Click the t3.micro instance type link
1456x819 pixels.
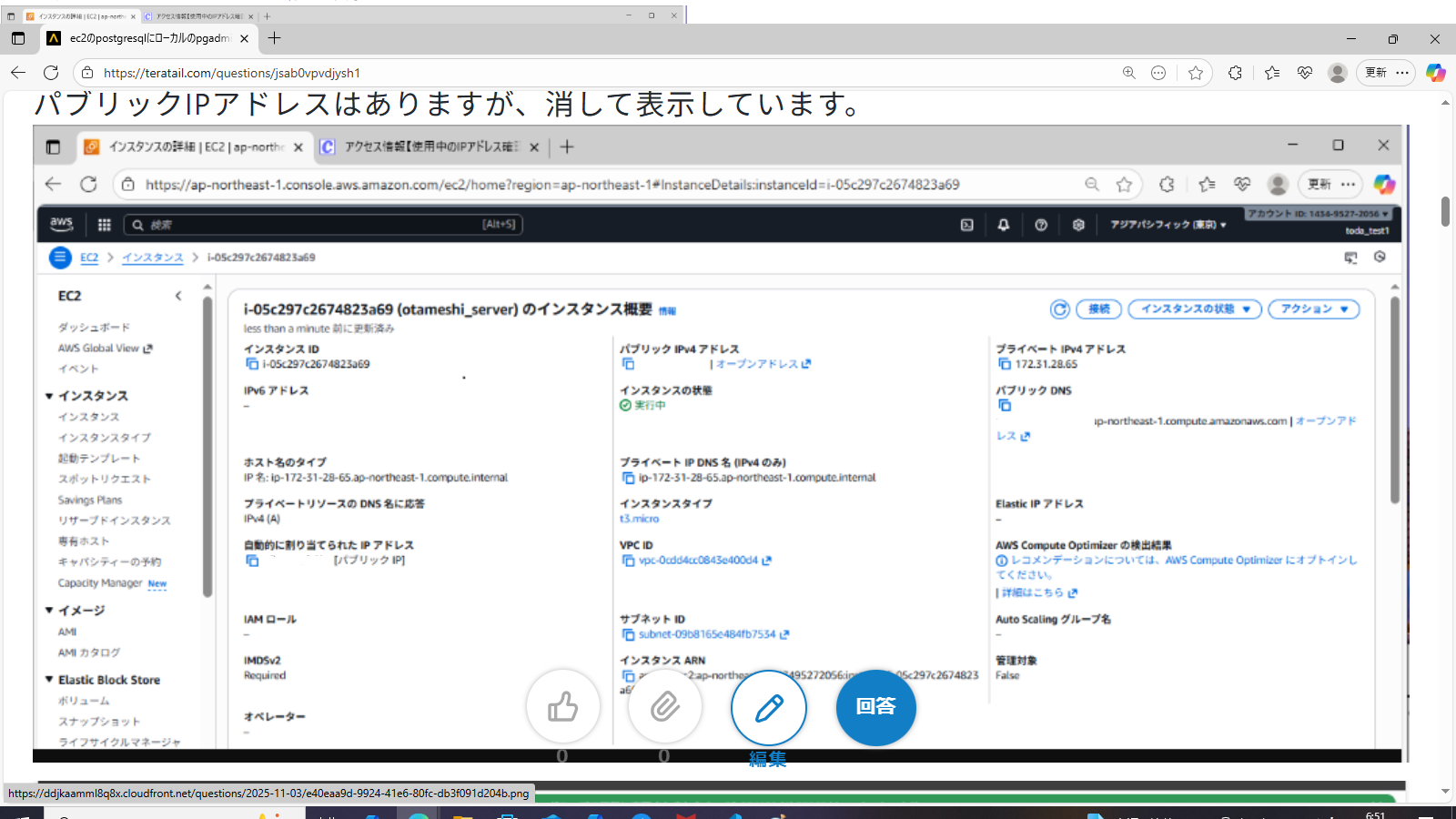point(639,519)
